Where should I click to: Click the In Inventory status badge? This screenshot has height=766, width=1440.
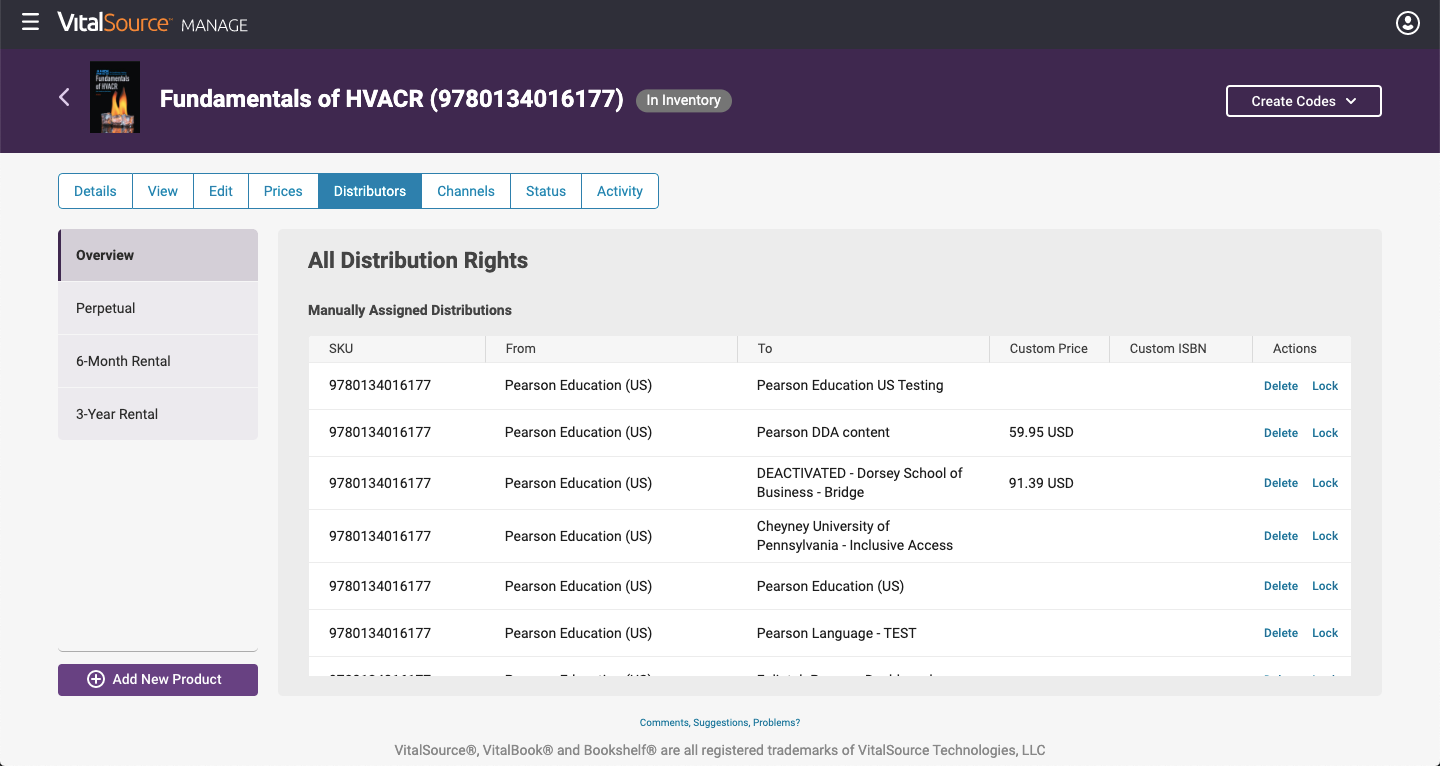pyautogui.click(x=683, y=100)
